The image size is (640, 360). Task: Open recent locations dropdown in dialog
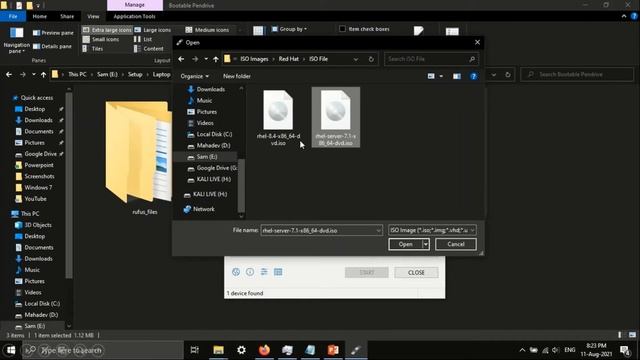pyautogui.click(x=206, y=59)
